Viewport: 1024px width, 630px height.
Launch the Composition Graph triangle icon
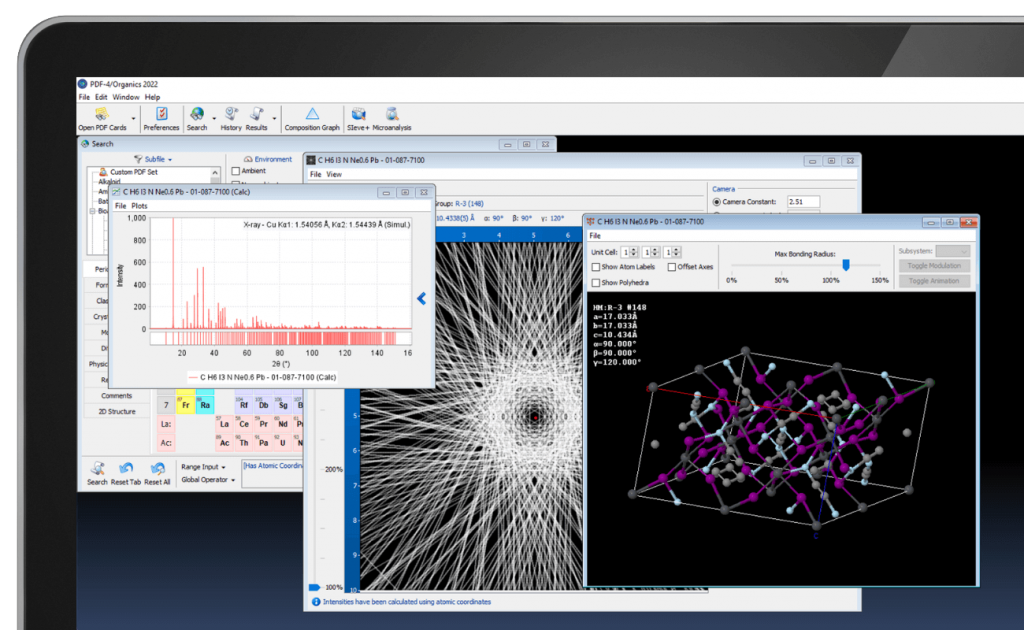tap(312, 114)
